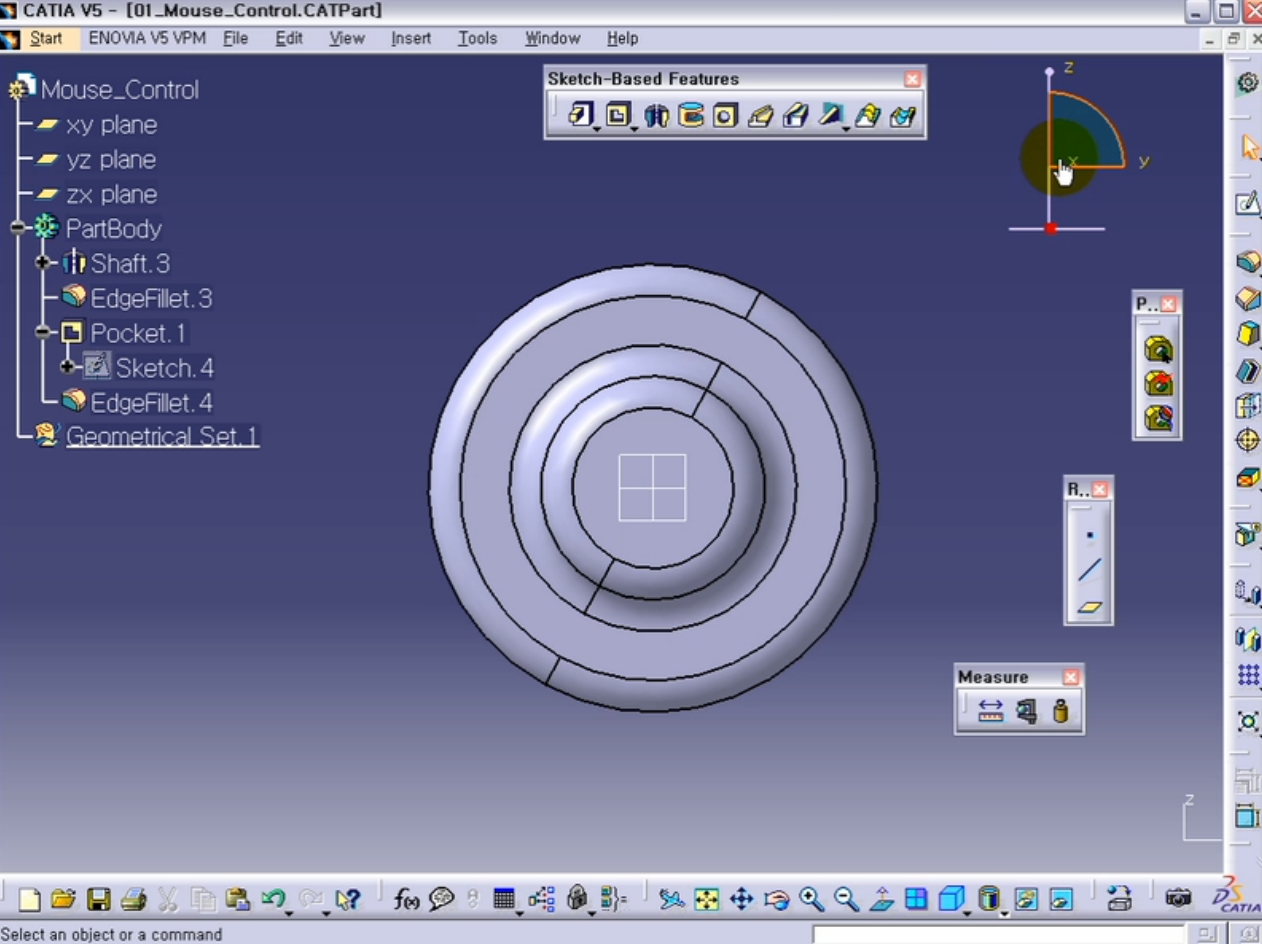Toggle Fly Mode in the bottom toolbar
The width and height of the screenshot is (1262, 944).
670,899
